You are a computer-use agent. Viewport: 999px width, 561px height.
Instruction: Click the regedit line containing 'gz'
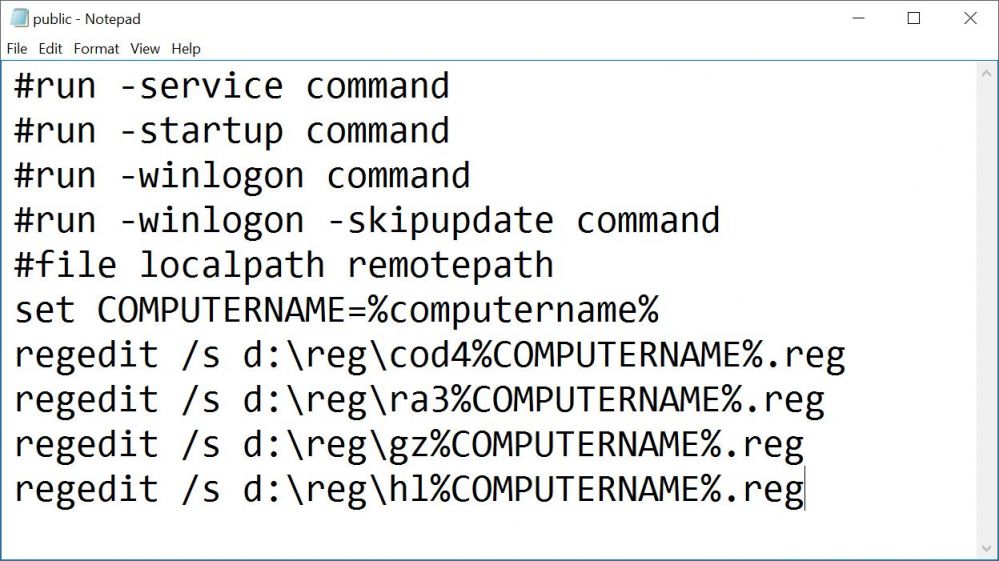(x=408, y=445)
